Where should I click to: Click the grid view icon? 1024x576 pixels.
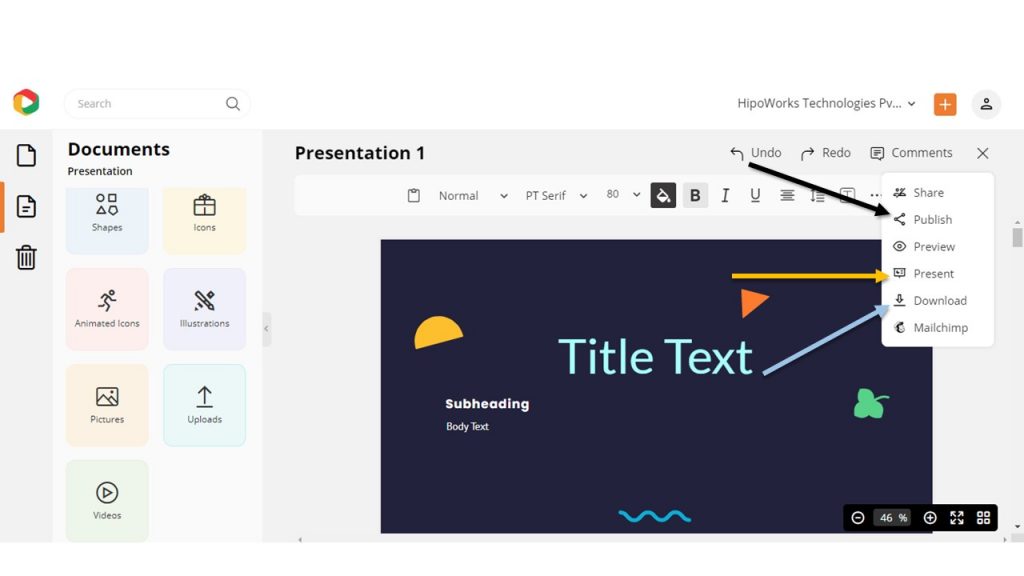pos(984,518)
